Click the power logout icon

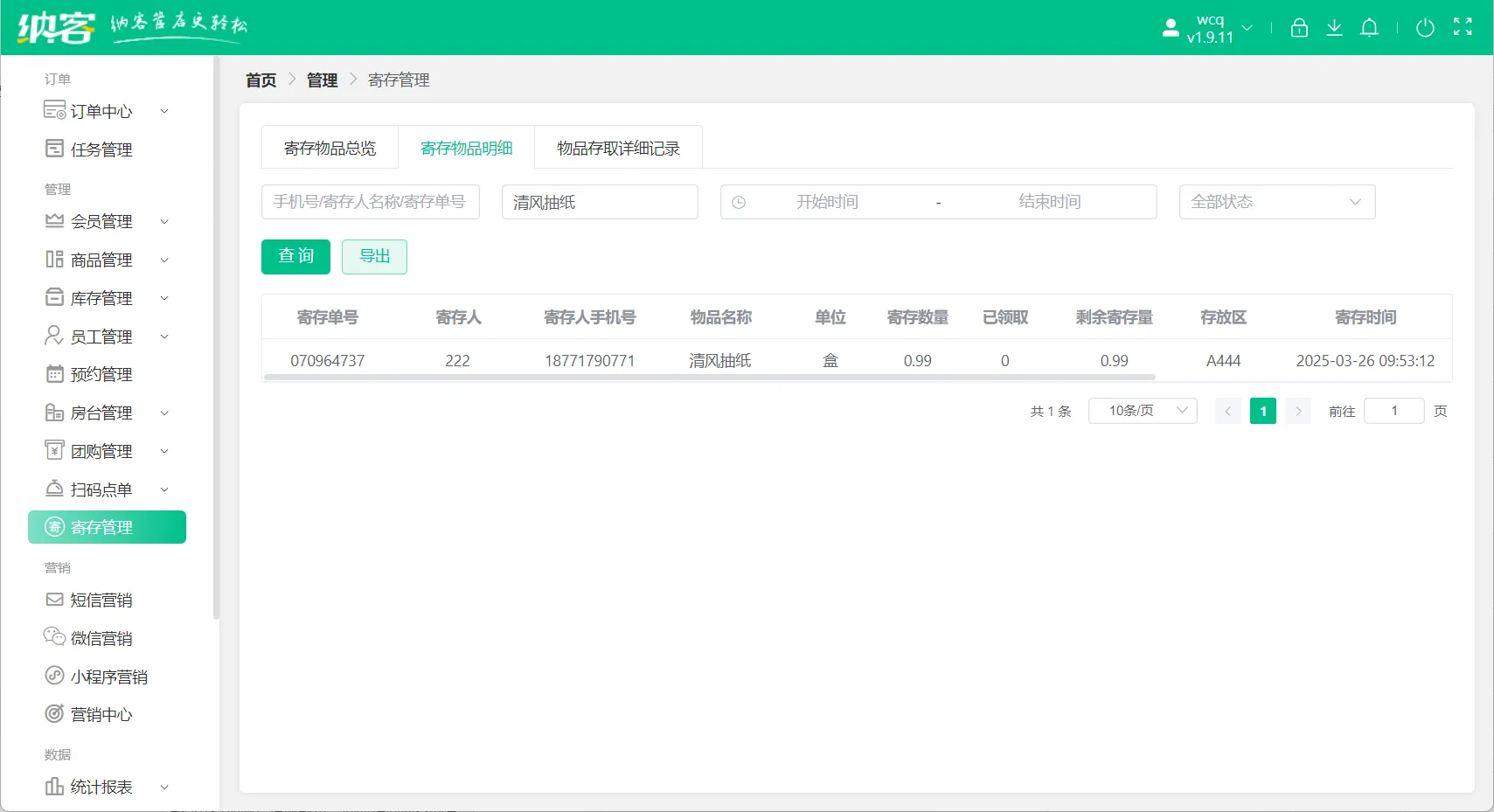click(1425, 28)
